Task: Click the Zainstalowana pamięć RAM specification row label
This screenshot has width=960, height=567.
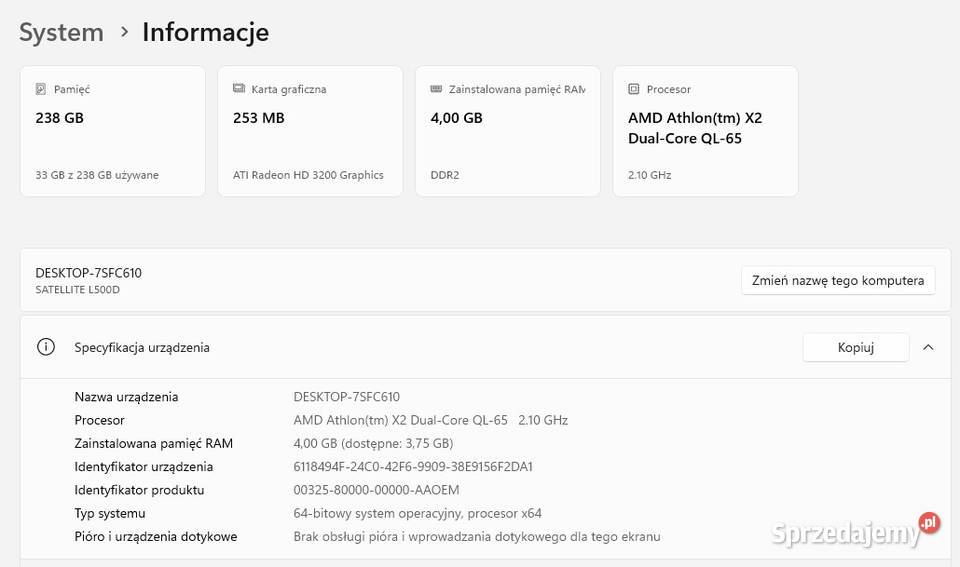Action: [x=154, y=443]
